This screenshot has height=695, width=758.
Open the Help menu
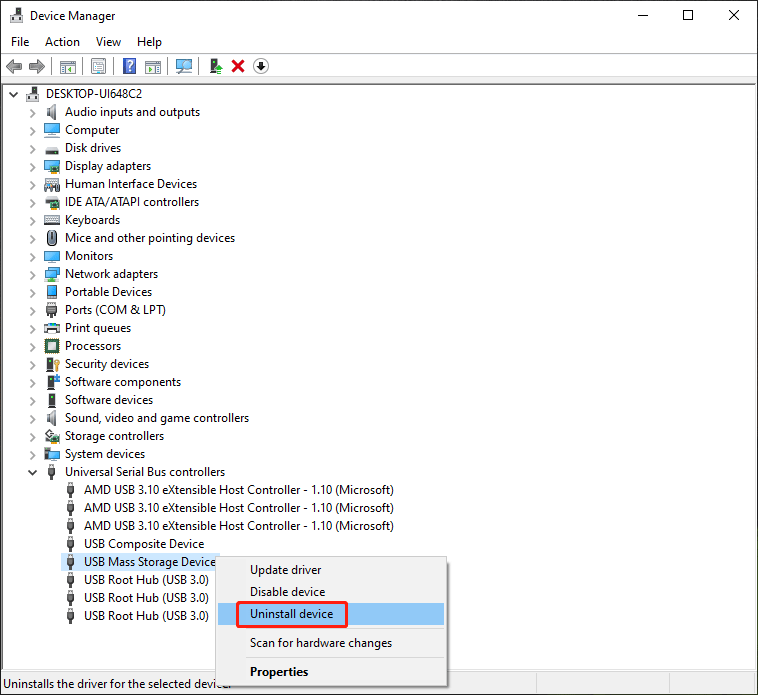tap(149, 42)
